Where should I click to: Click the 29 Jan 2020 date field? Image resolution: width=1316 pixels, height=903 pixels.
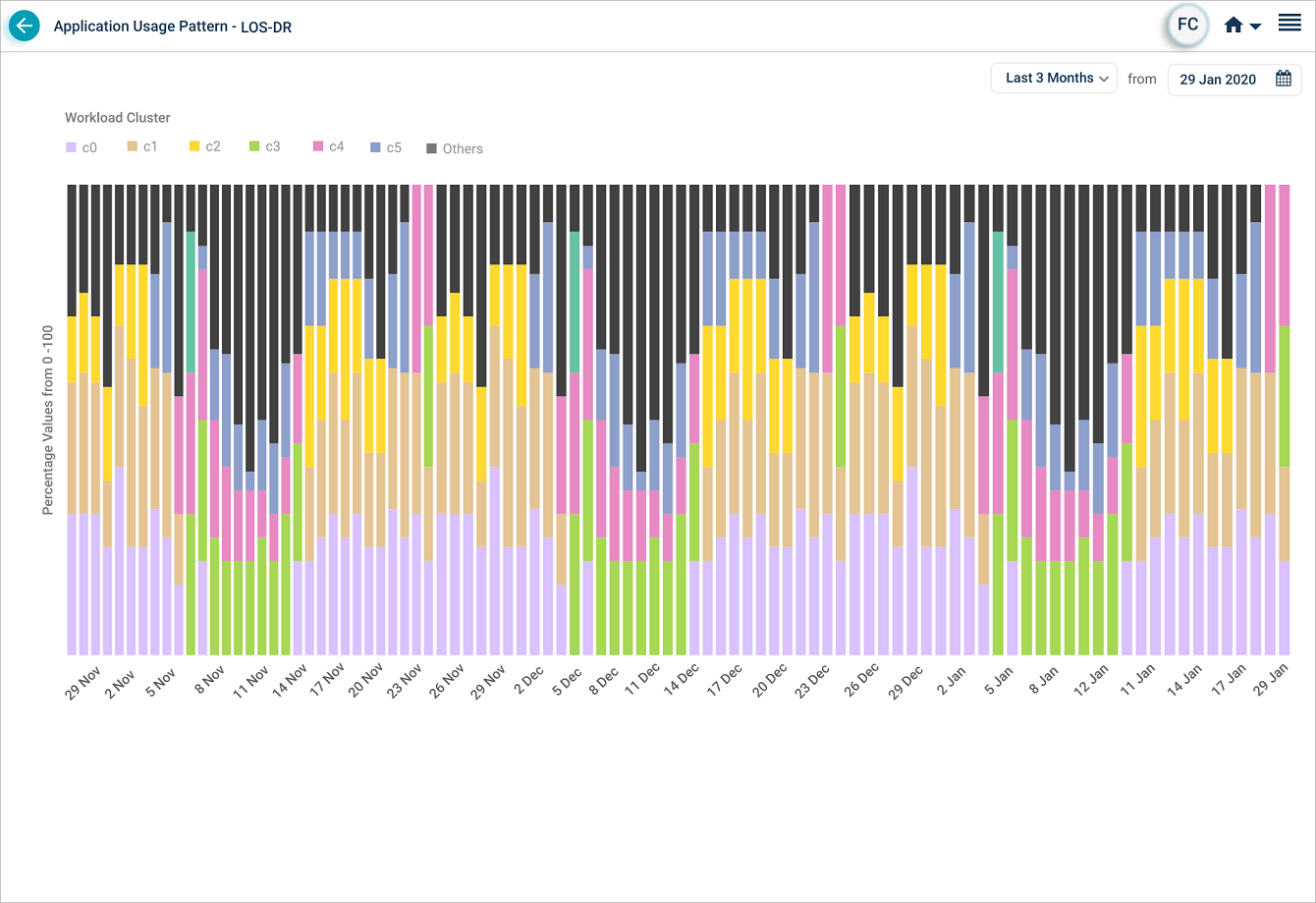click(x=1218, y=80)
